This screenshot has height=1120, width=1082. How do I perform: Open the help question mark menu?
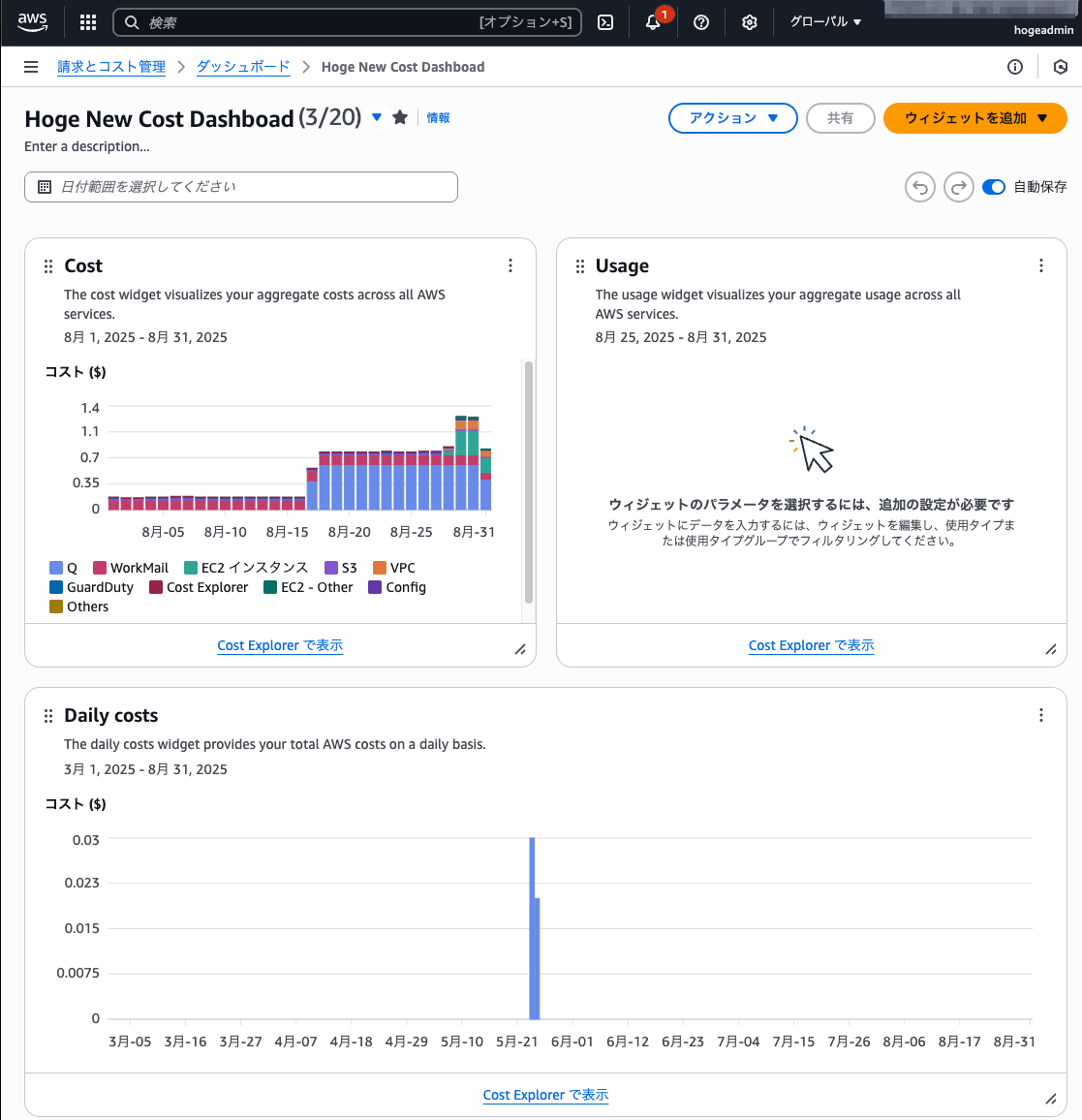tap(701, 22)
